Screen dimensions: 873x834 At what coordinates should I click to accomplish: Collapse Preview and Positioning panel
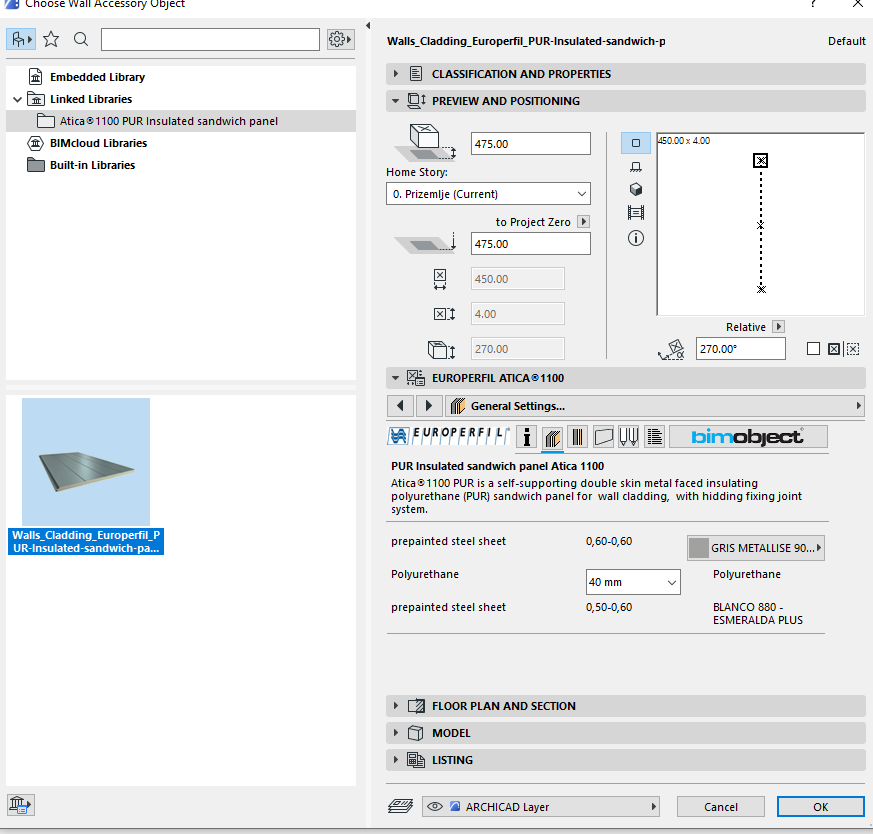[625, 101]
